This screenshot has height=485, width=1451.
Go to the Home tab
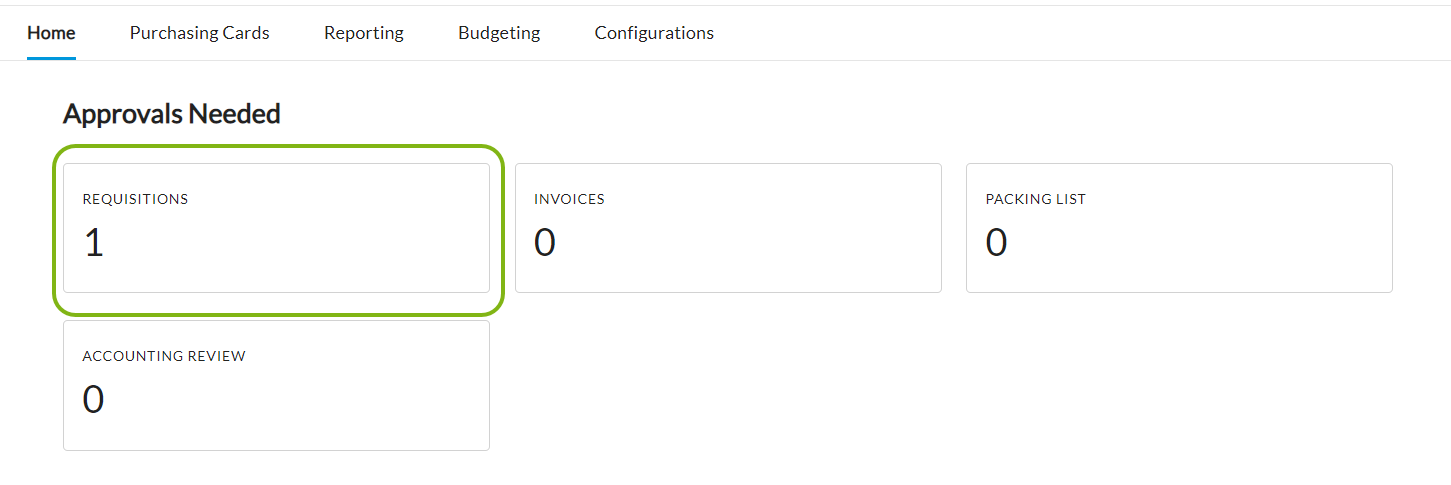(x=51, y=33)
